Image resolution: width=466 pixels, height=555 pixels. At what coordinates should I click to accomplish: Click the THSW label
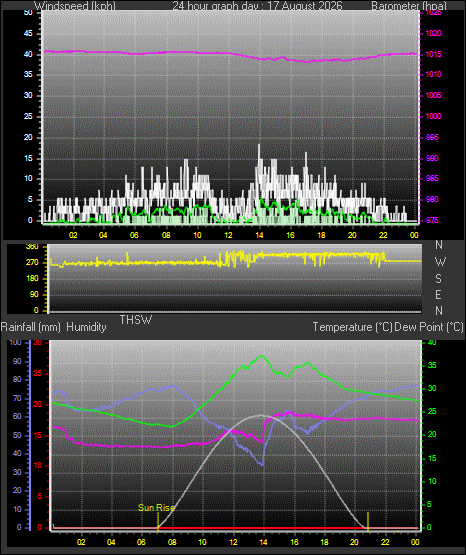click(x=136, y=320)
